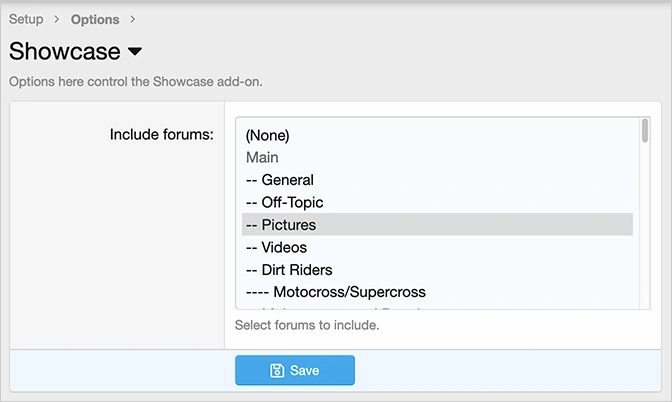Select the Main category in forums list

[x=262, y=158]
